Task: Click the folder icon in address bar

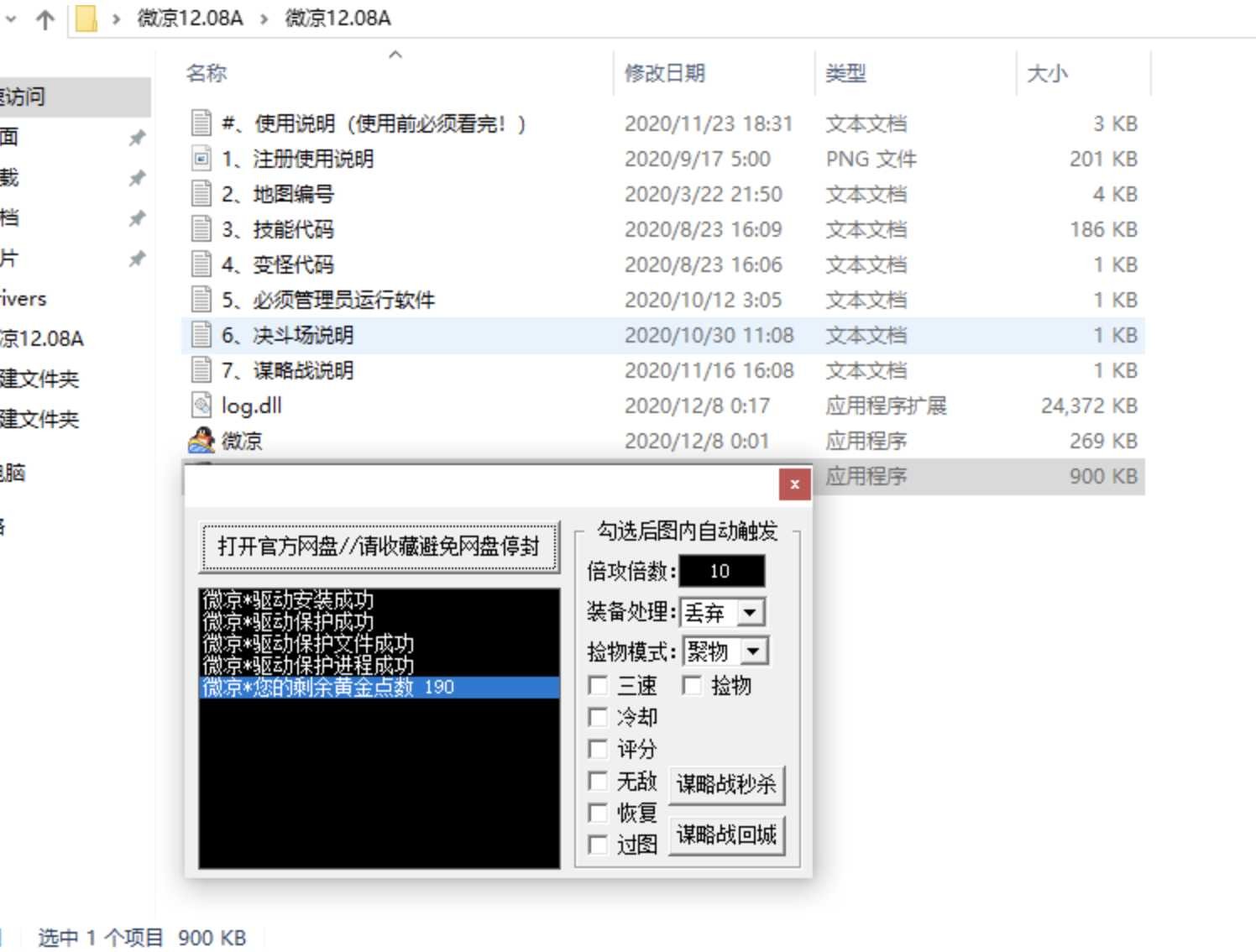Action: point(86,18)
